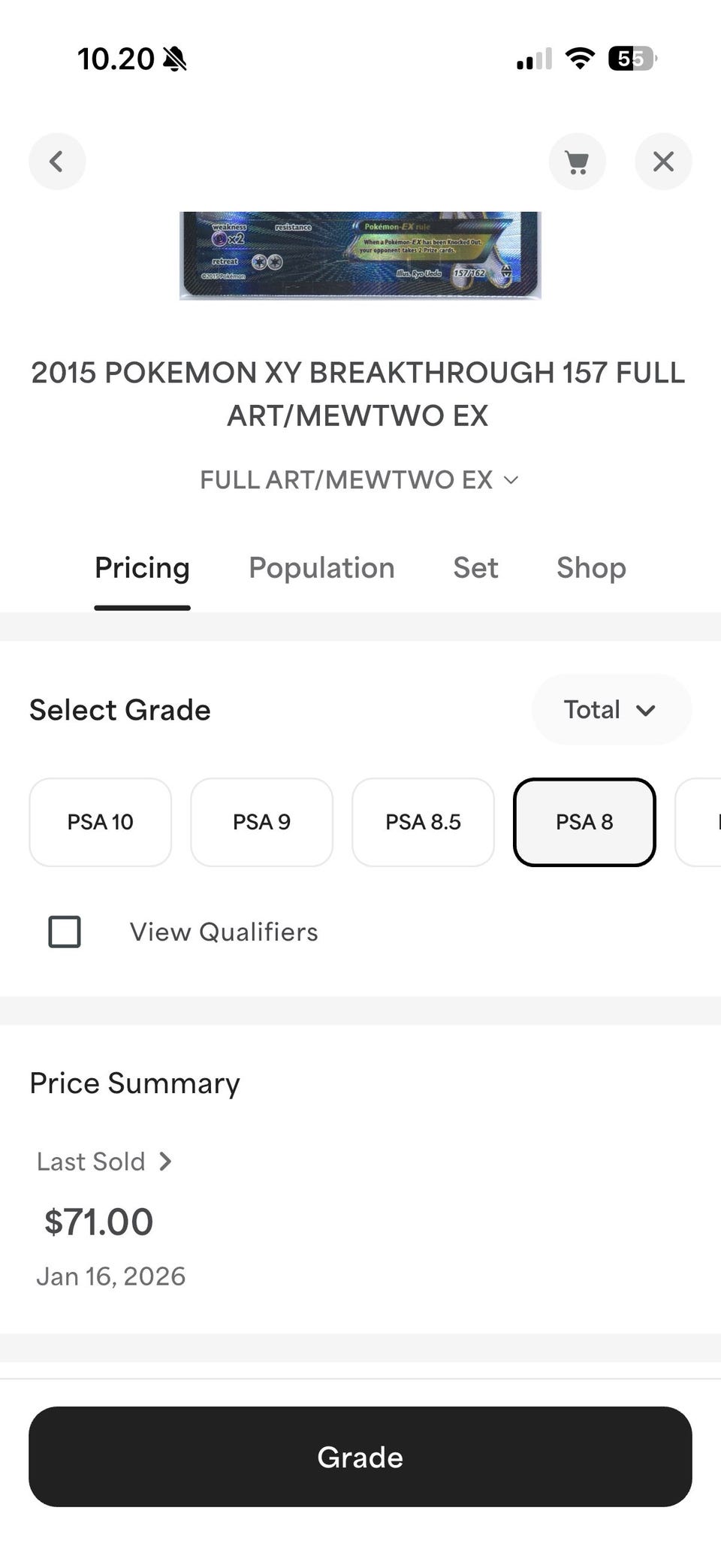Switch to the Population tab
The image size is (721, 1568).
(321, 569)
